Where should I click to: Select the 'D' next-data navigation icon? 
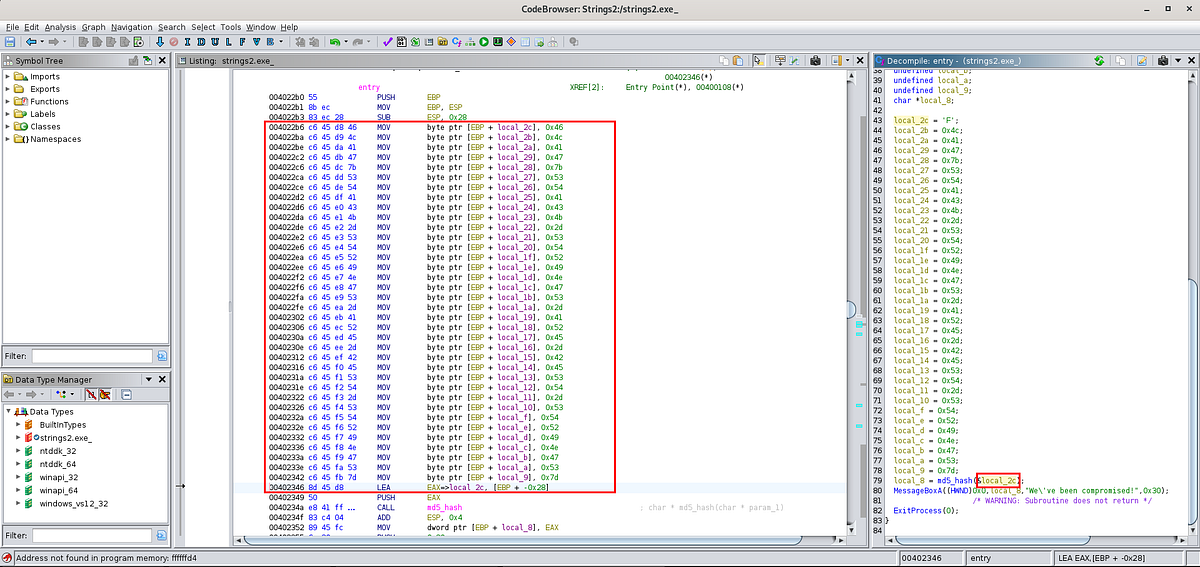[x=201, y=42]
